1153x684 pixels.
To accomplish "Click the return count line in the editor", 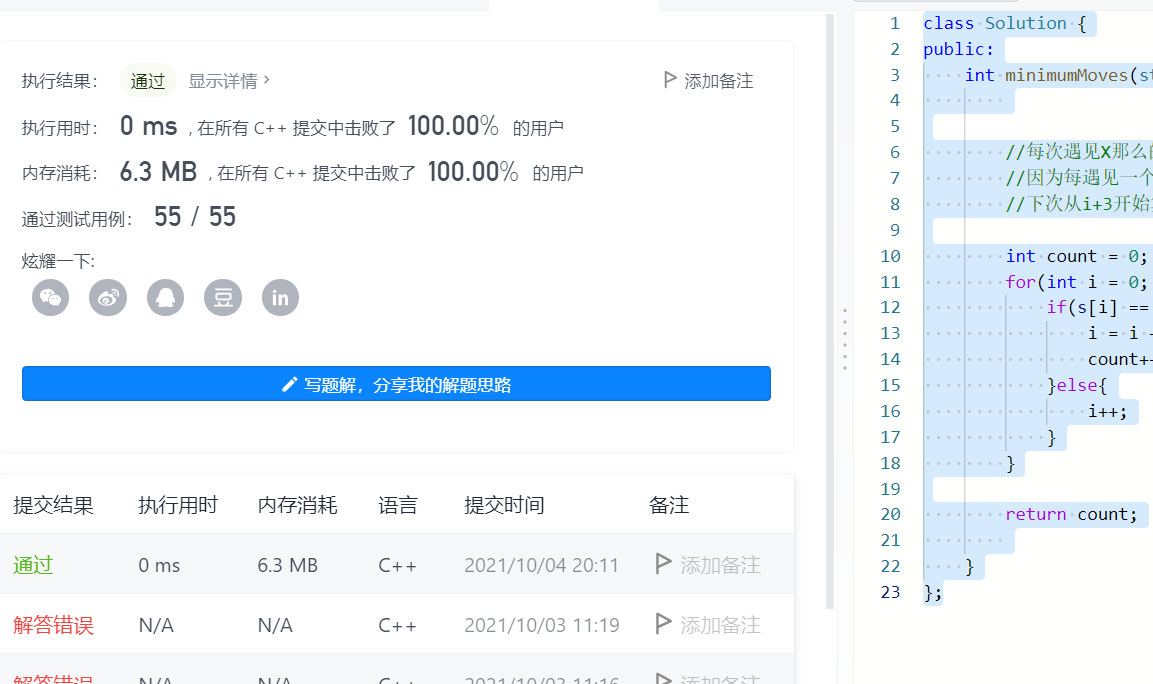I will [x=1070, y=514].
